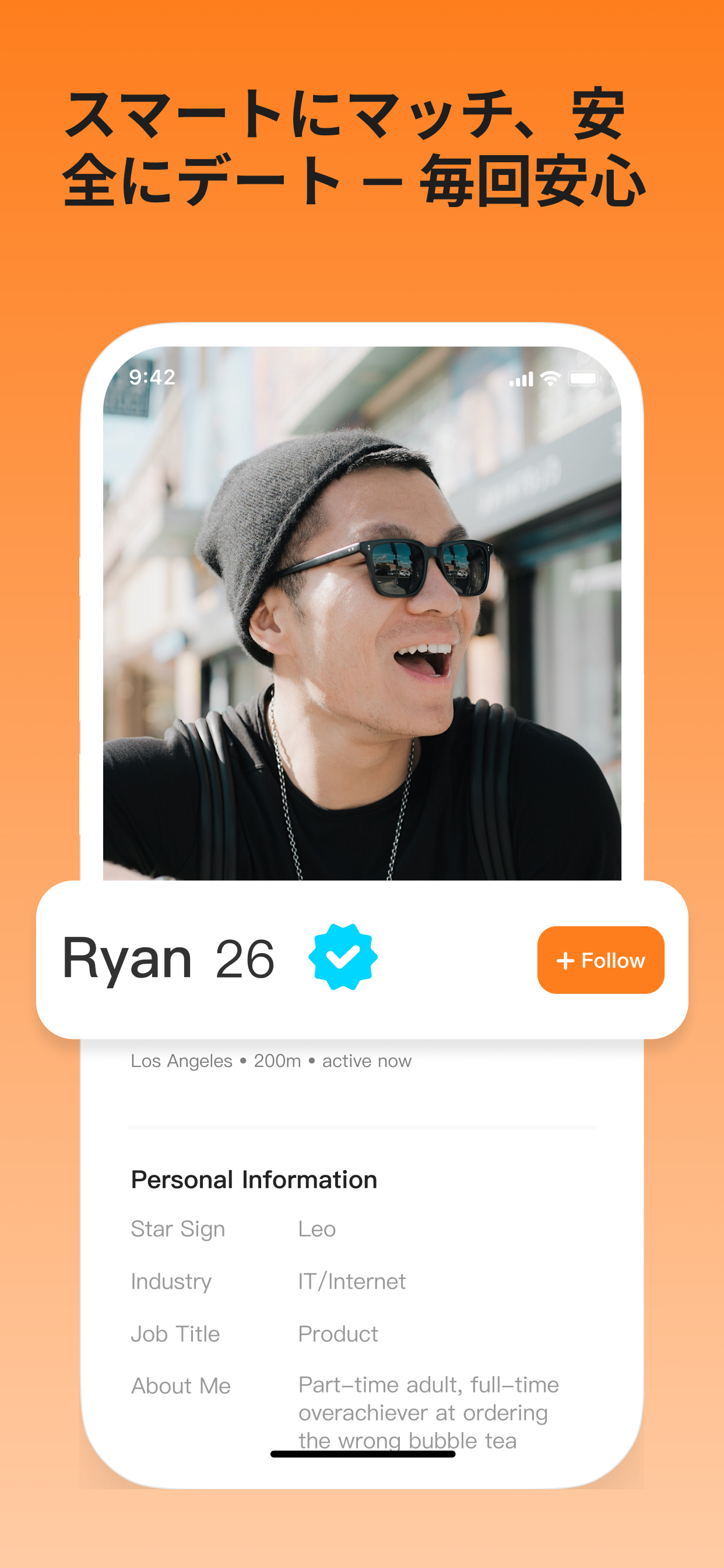The image size is (724, 1568).
Task: Tap the Star Sign row value Leo
Action: pos(317,1229)
